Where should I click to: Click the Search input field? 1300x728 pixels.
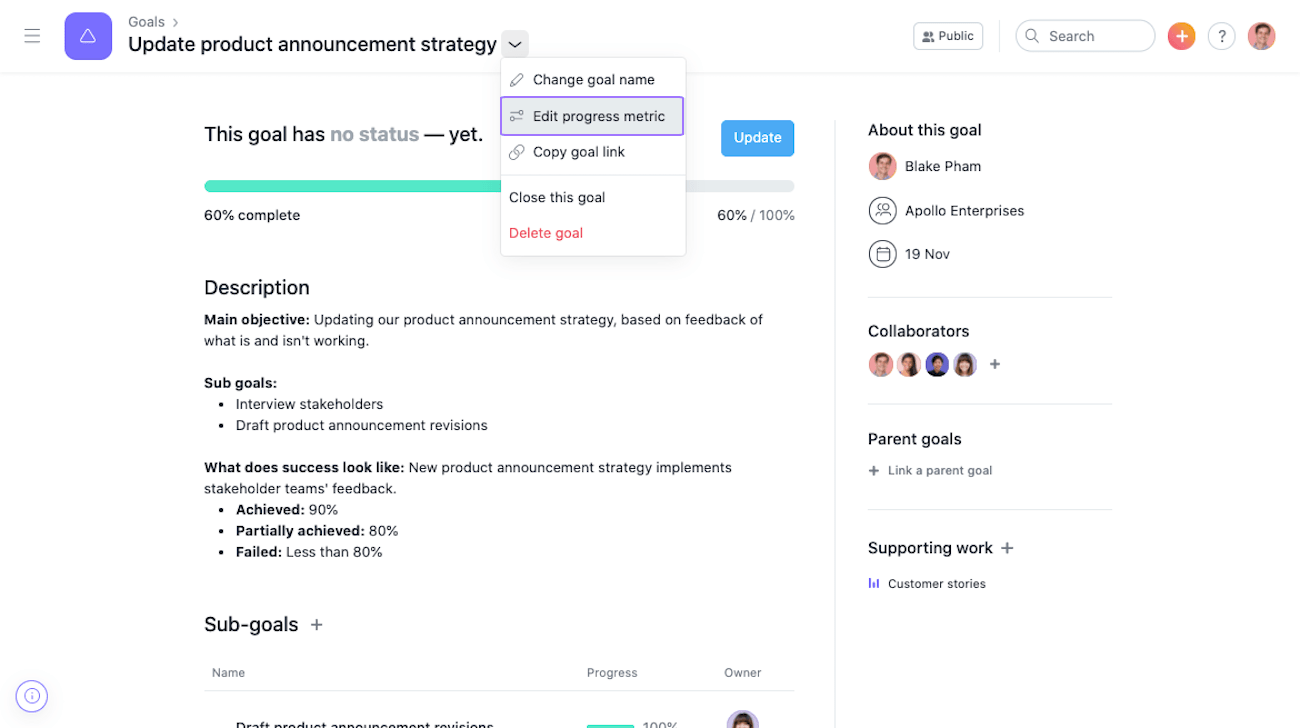tap(1085, 36)
